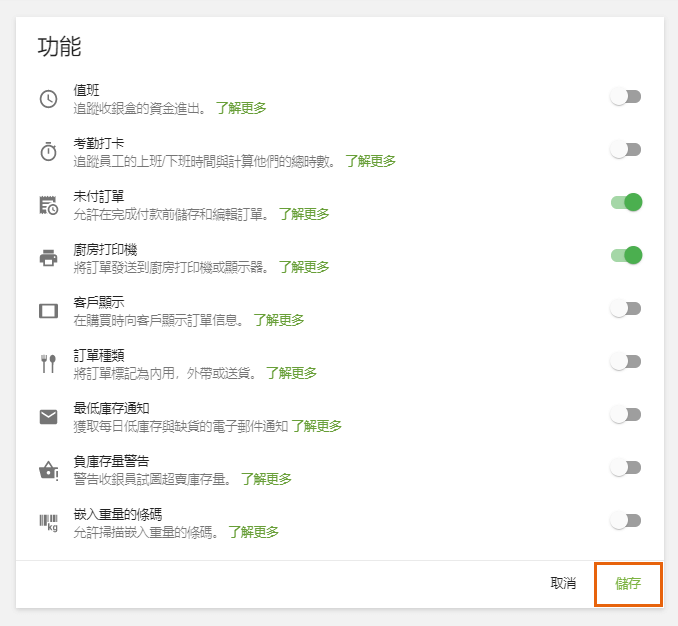
Task: Open 了解更多 link for 負庫存量警告
Action: pyautogui.click(x=267, y=479)
